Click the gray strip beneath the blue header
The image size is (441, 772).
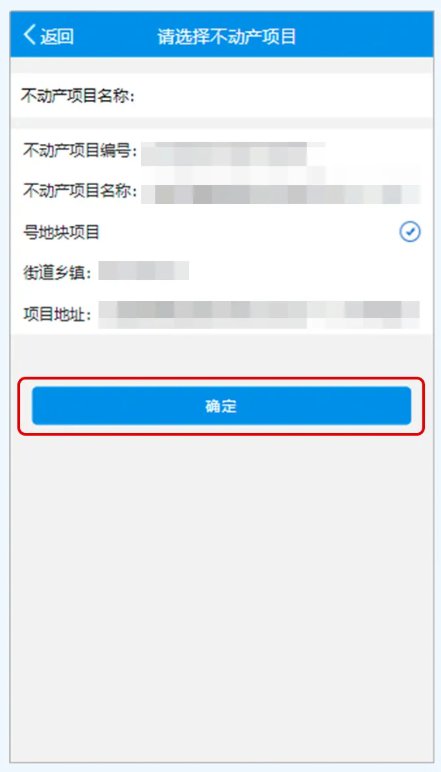221,65
